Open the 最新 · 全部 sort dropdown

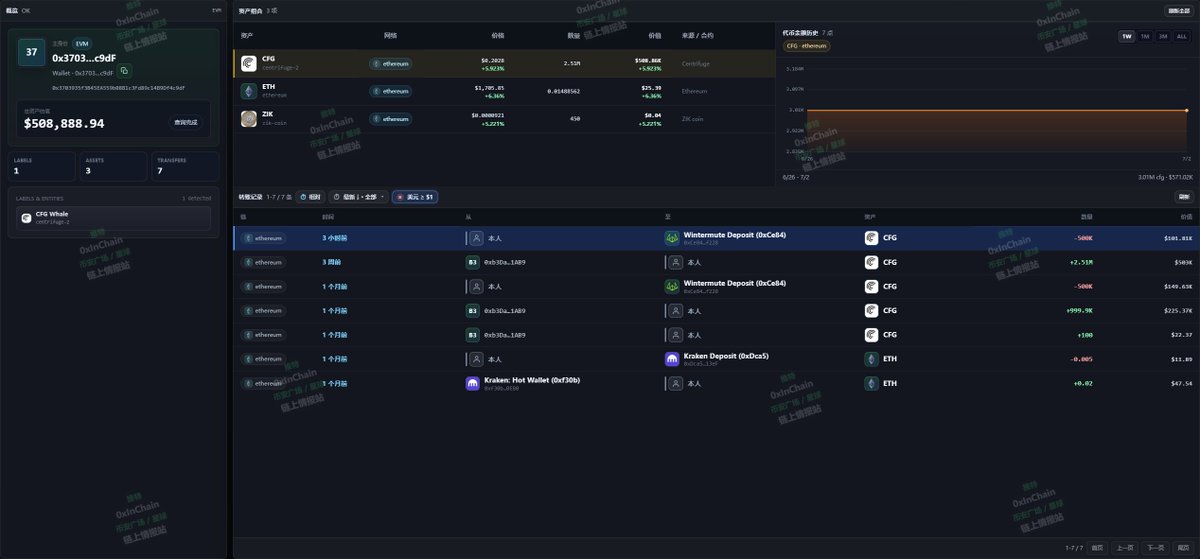(x=359, y=197)
